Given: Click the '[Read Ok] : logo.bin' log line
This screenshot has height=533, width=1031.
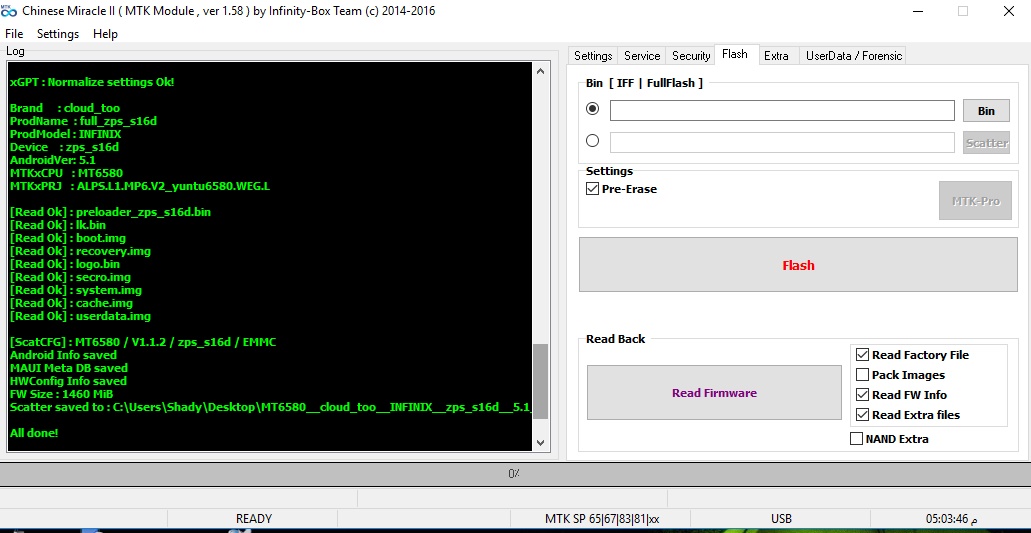Looking at the screenshot, I should [x=65, y=264].
